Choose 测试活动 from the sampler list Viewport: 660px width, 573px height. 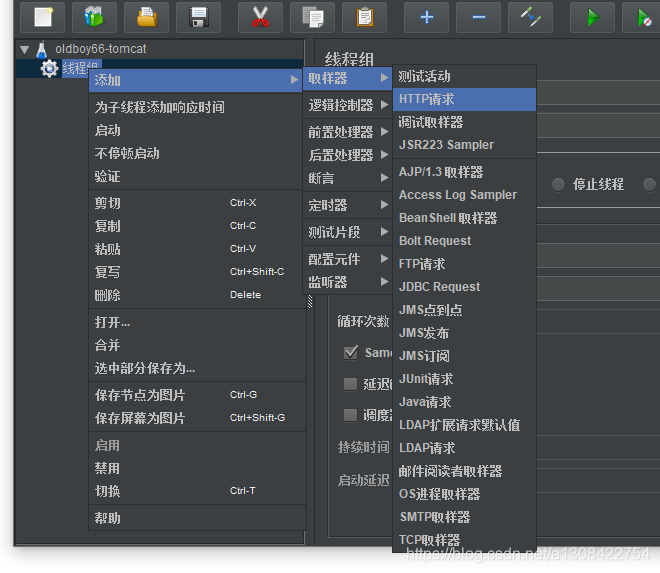464,77
